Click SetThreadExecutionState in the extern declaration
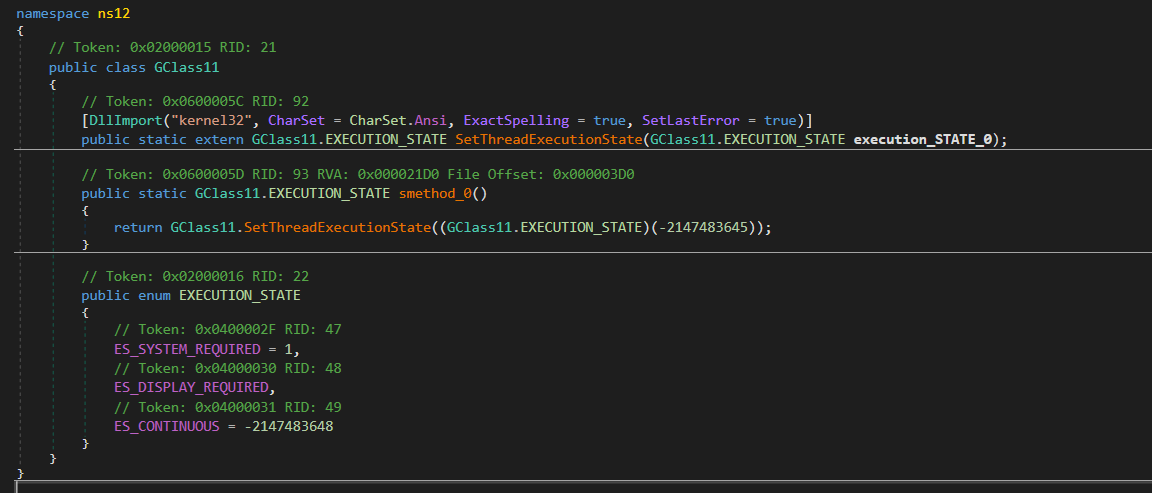Image resolution: width=1152 pixels, height=493 pixels. coord(548,139)
